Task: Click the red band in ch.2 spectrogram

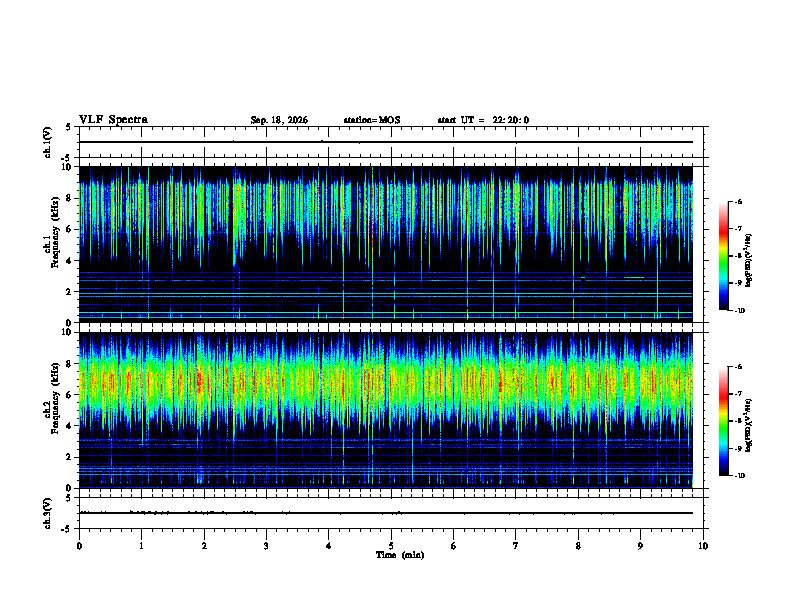Action: click(386, 383)
